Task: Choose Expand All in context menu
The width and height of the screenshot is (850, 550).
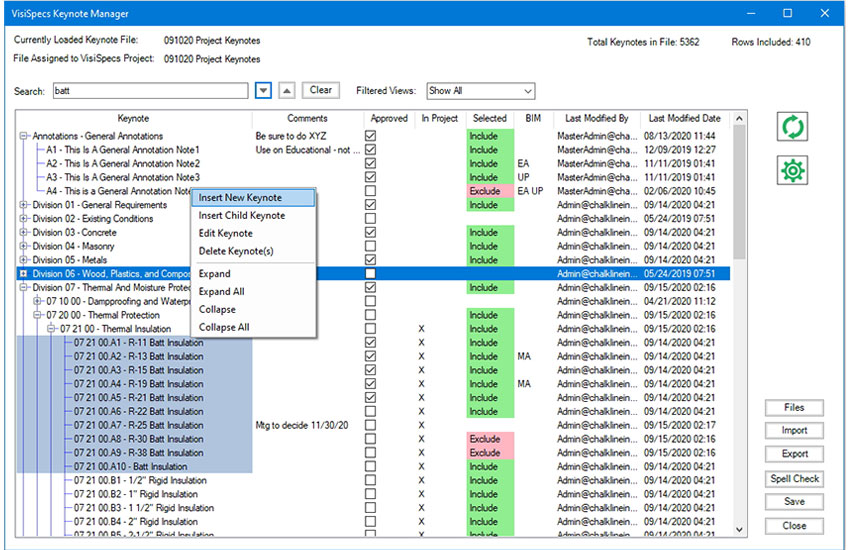Action: (x=253, y=292)
